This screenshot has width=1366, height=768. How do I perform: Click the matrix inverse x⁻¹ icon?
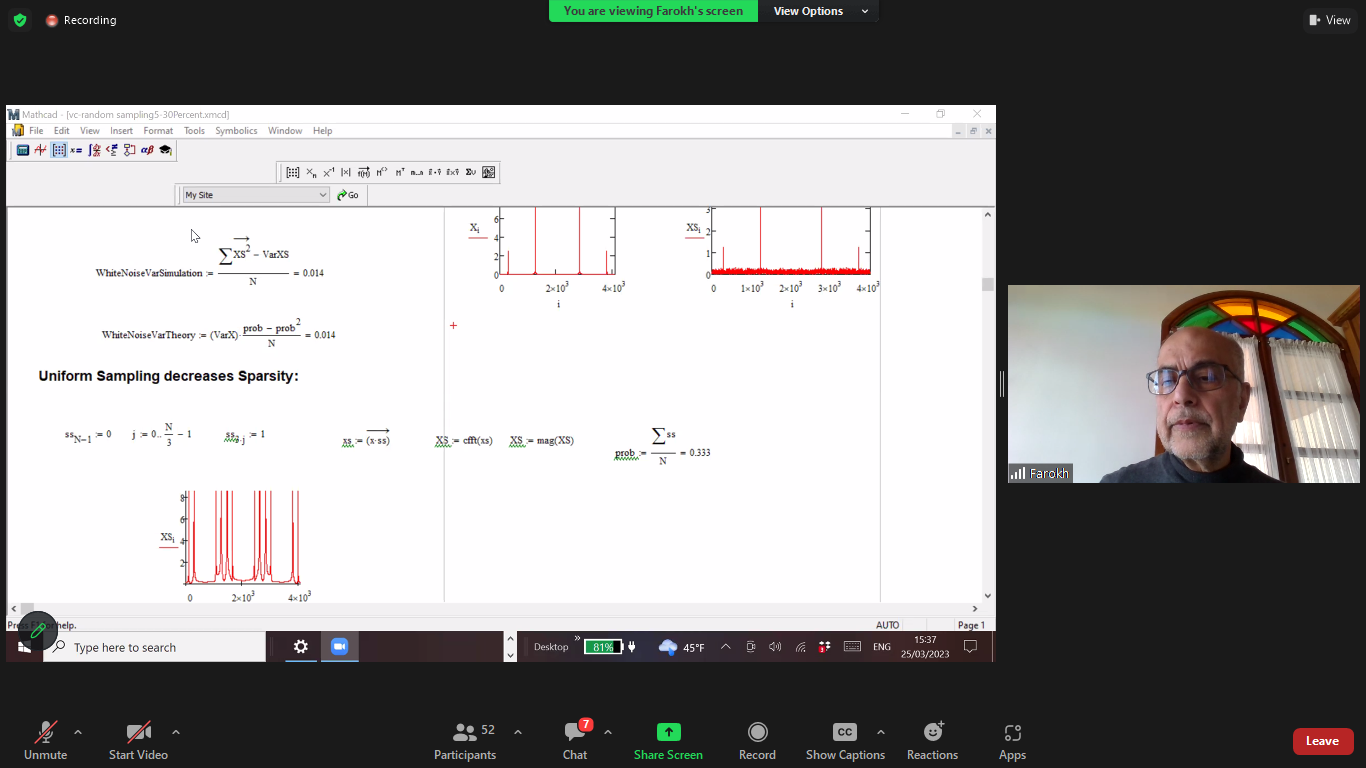(328, 172)
